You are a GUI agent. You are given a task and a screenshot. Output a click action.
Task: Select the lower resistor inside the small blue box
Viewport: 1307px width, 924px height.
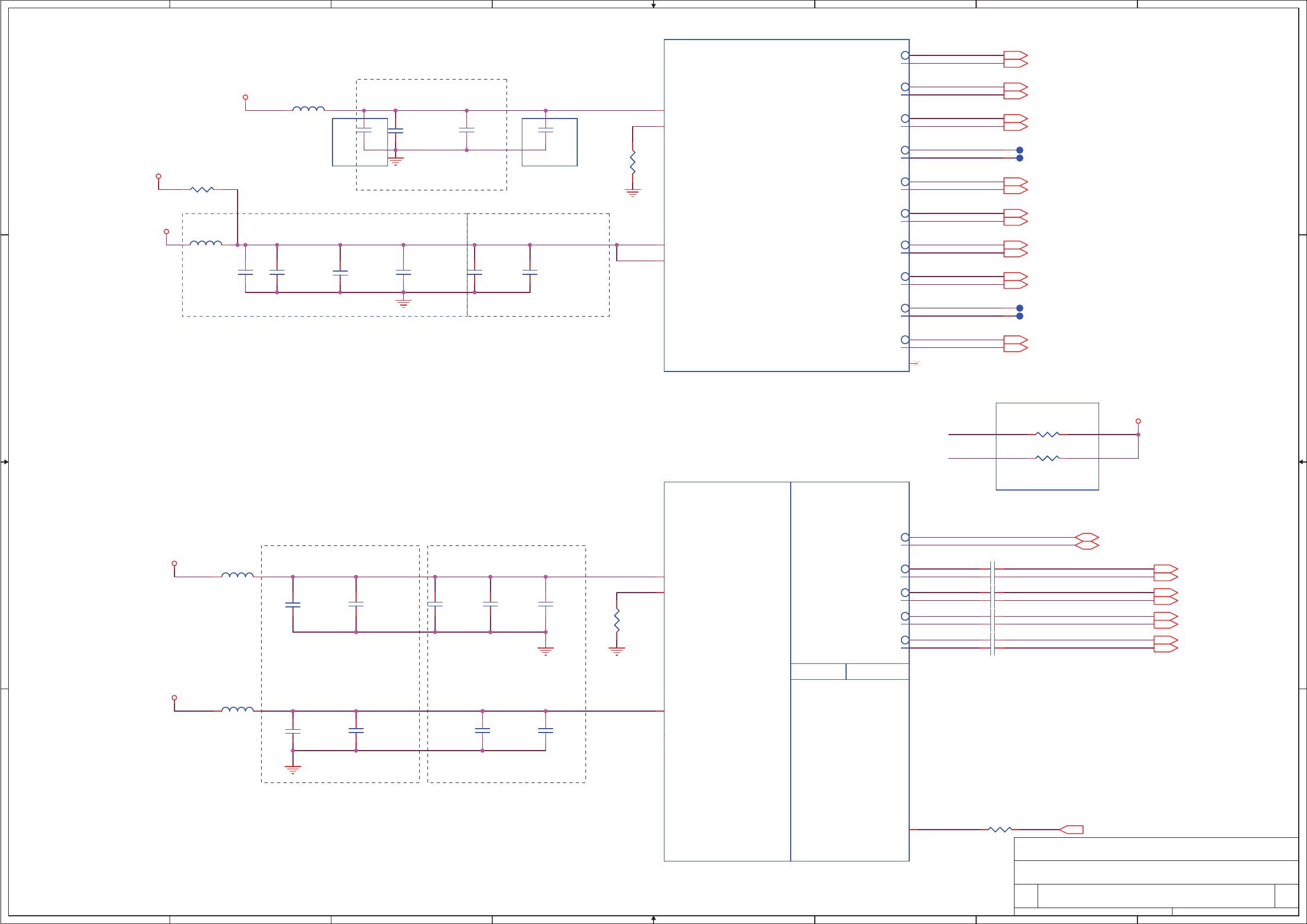pos(1047,458)
